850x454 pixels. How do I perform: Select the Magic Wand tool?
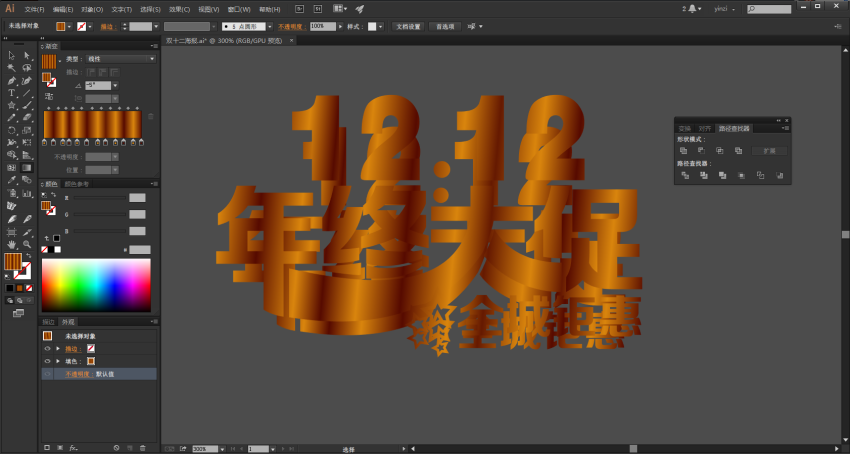11,68
